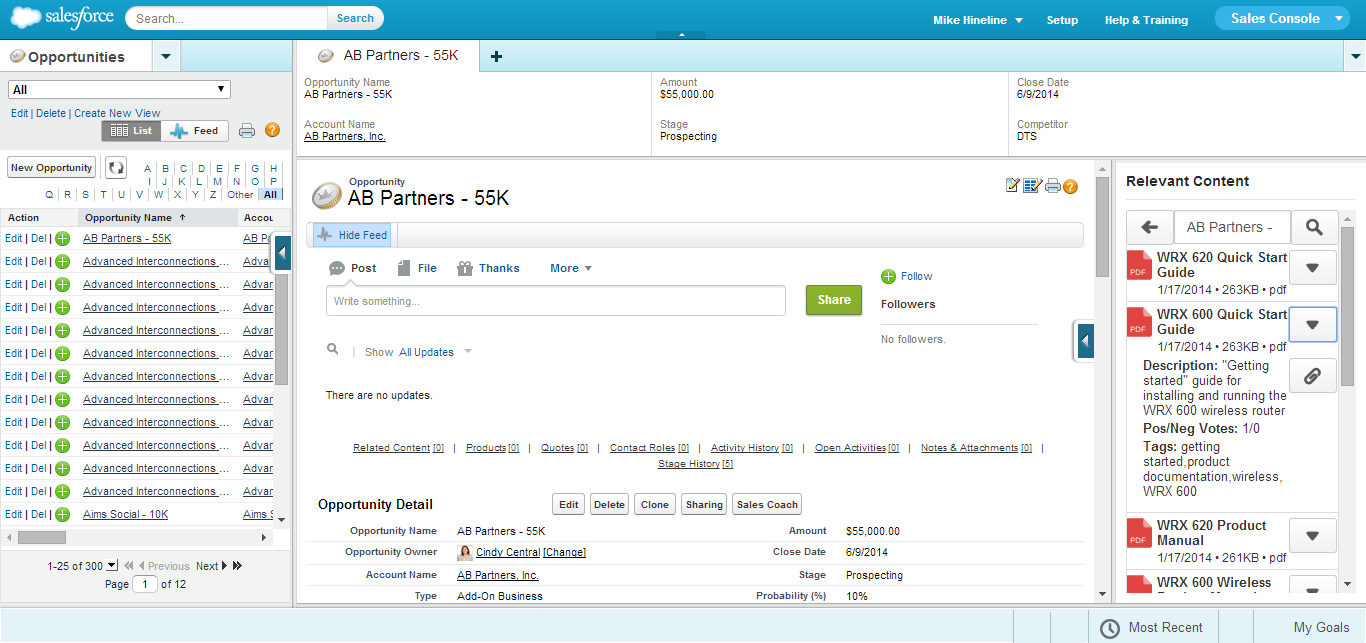This screenshot has width=1366, height=643.
Task: Click paperclip attach button for WRX 600 Quick Start Guide
Action: [1313, 376]
